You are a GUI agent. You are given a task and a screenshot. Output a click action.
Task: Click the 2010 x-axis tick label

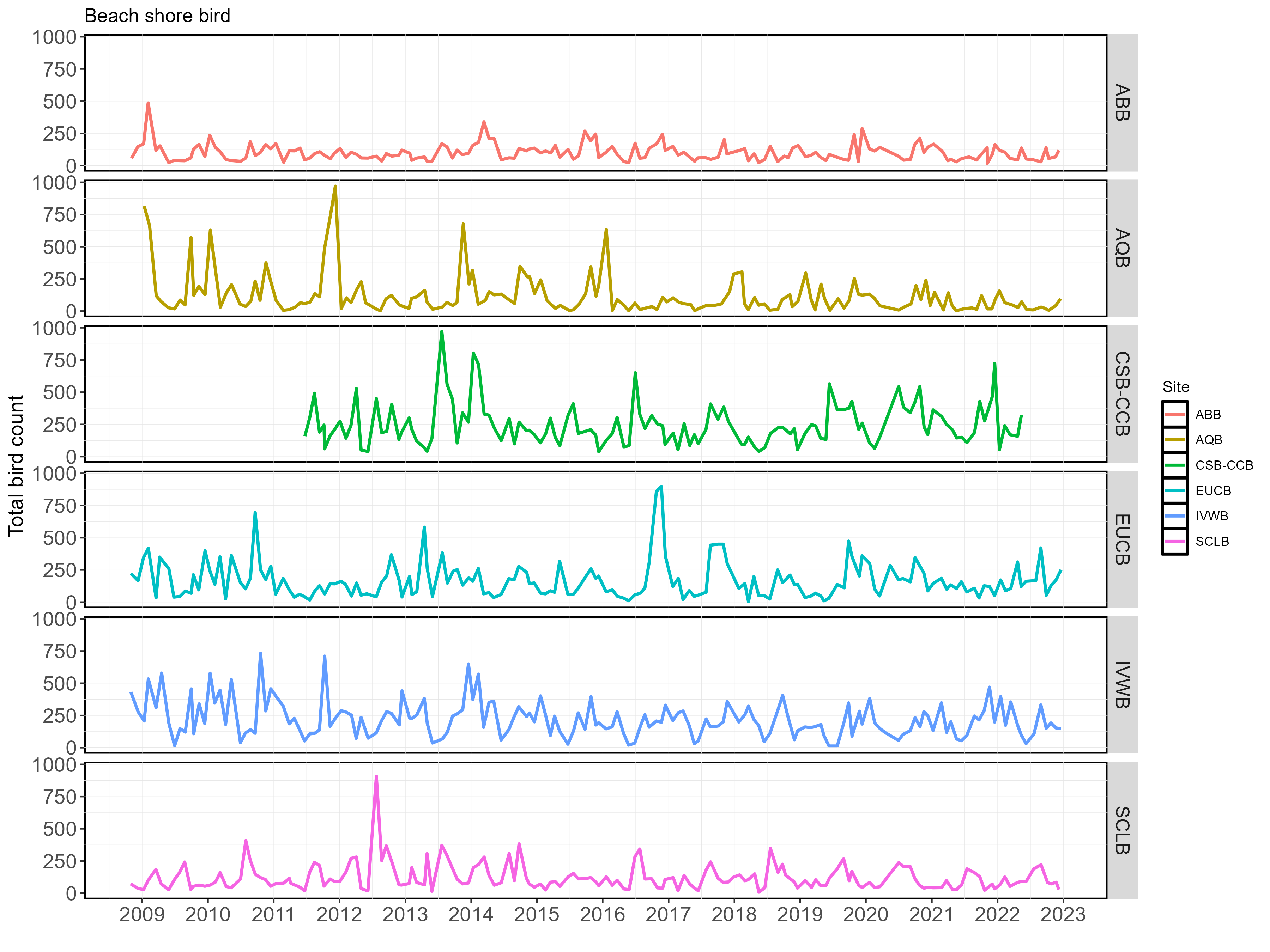[x=208, y=915]
